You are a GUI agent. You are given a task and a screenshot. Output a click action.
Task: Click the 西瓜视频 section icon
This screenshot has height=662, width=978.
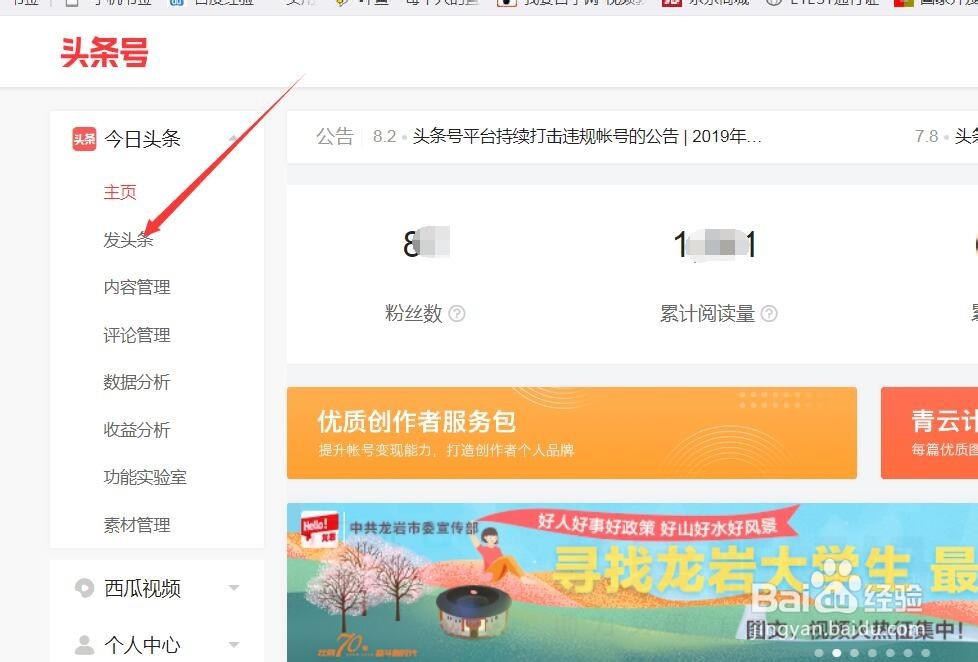(84, 588)
